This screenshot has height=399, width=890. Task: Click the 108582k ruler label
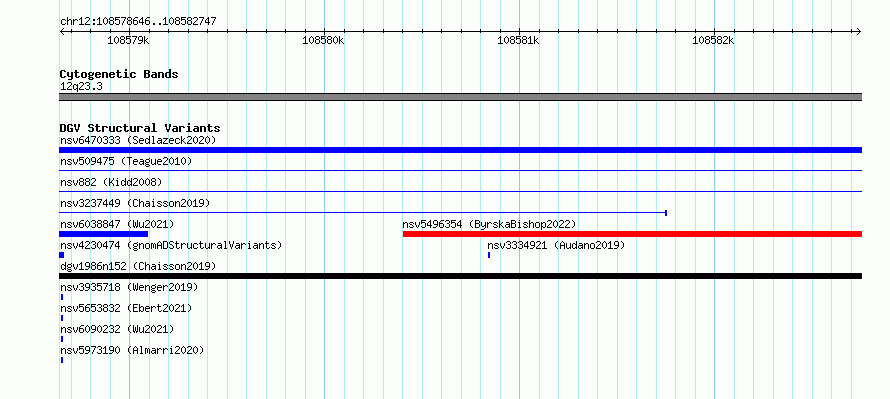[713, 40]
